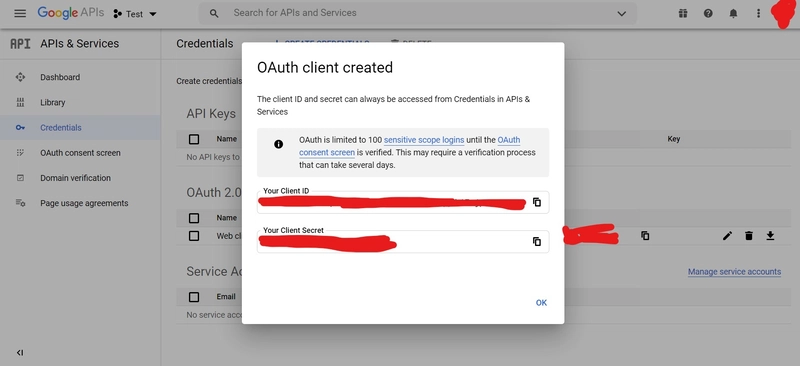This screenshot has height=366, width=800.
Task: Copy Your Client Secret value
Action: 537,241
